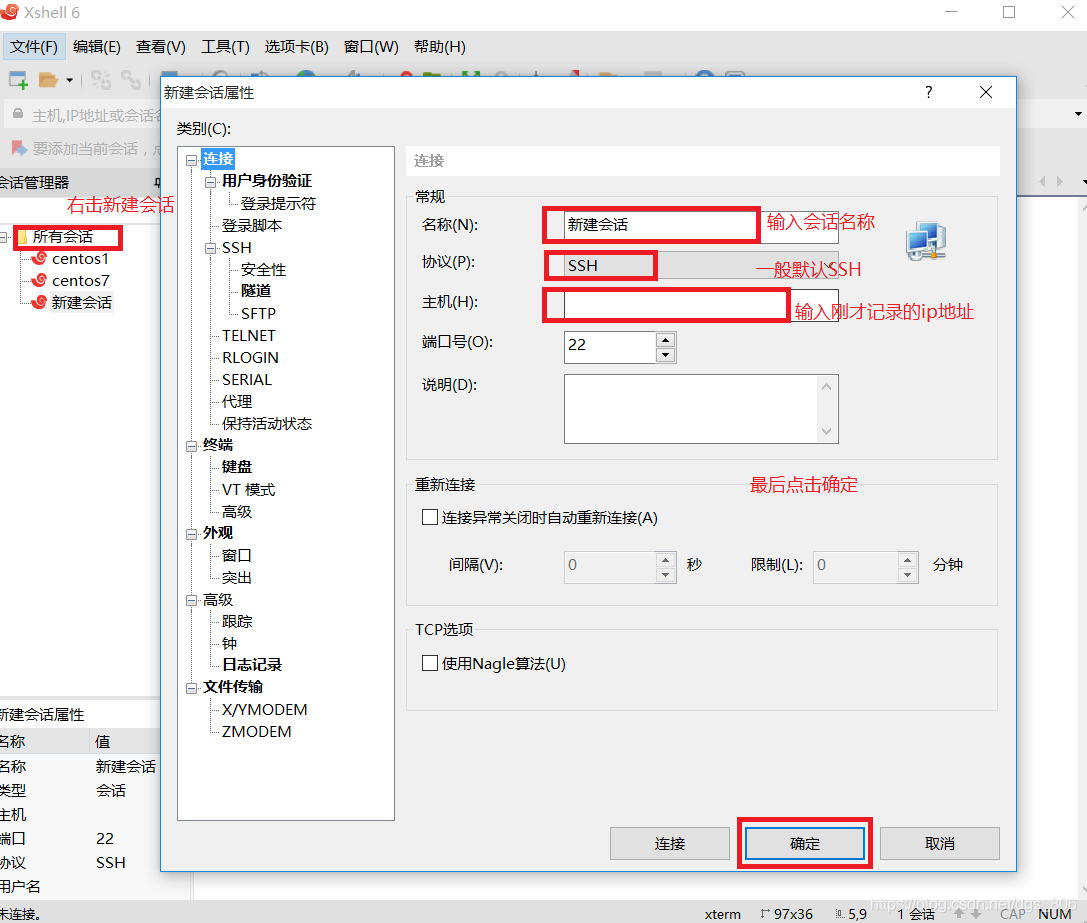The height and width of the screenshot is (923, 1087).
Task: Decrease the port number with down arrow
Action: (666, 355)
